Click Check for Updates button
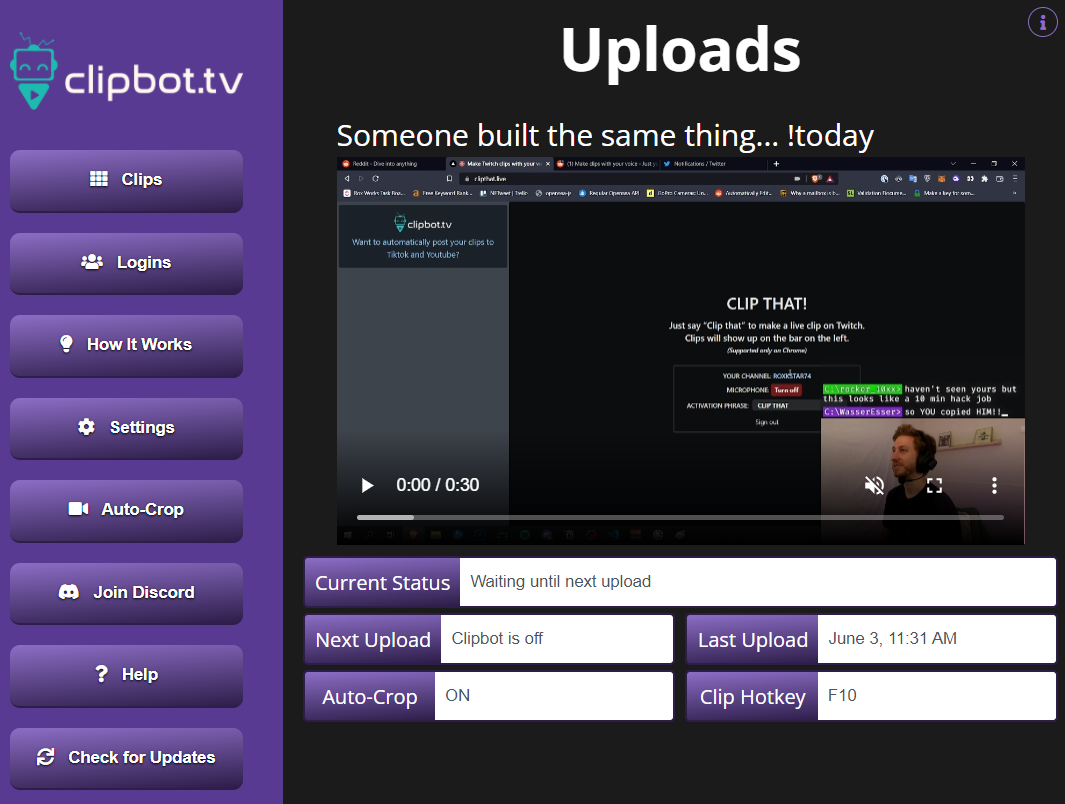Screen dimensions: 1065x804 pos(126,759)
